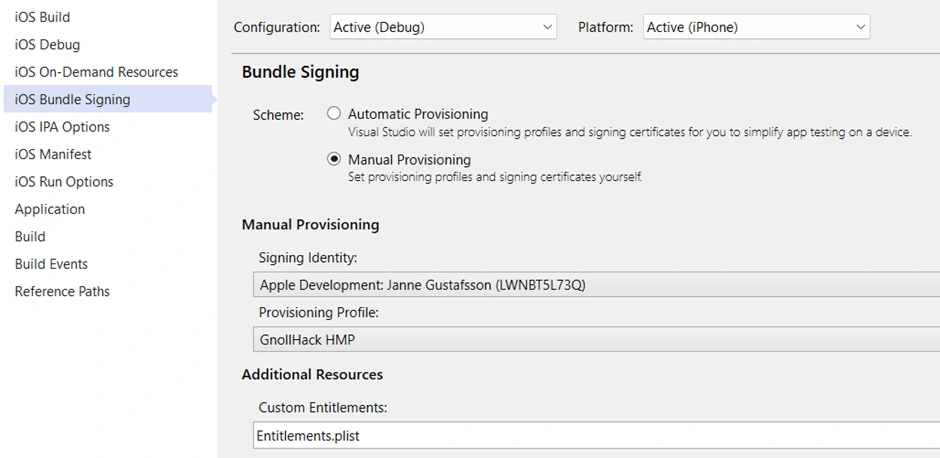Click the Active (Debug) configuration box

pos(443,27)
